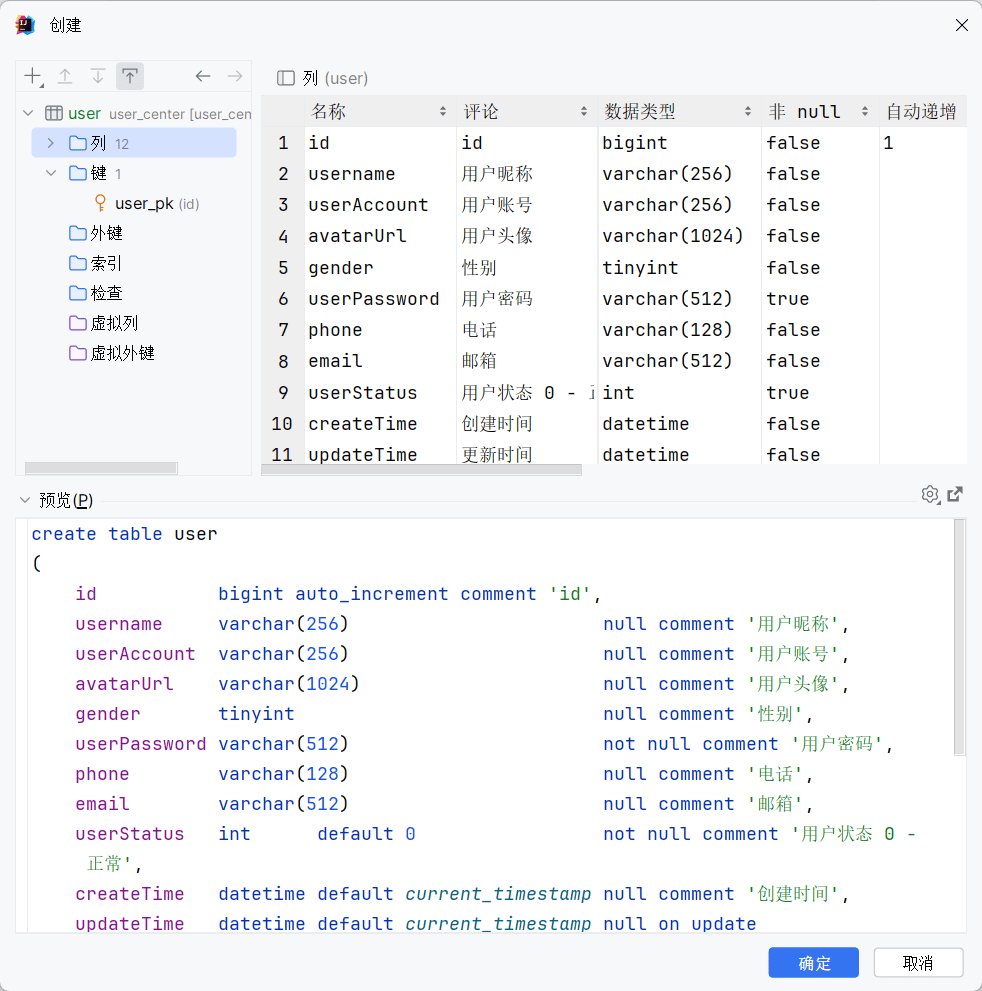The image size is (982, 991).
Task: Click the back navigation arrow
Action: (x=203, y=76)
